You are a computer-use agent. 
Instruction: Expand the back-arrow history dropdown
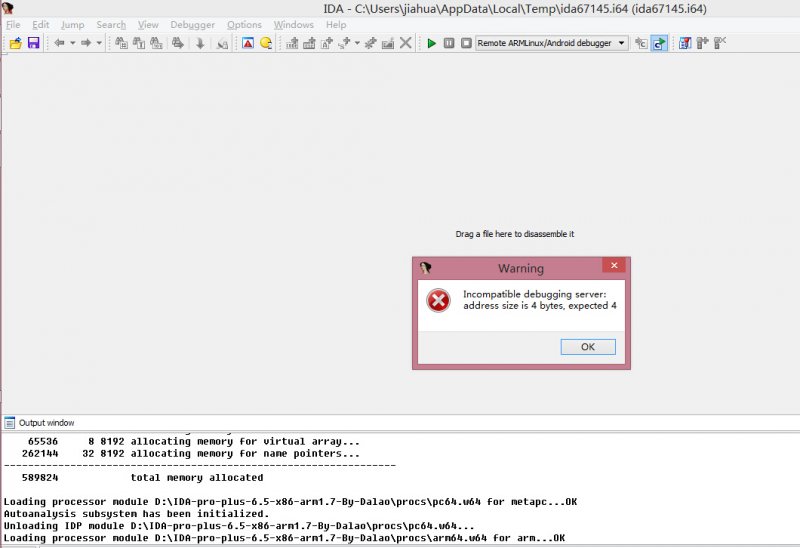[72, 43]
